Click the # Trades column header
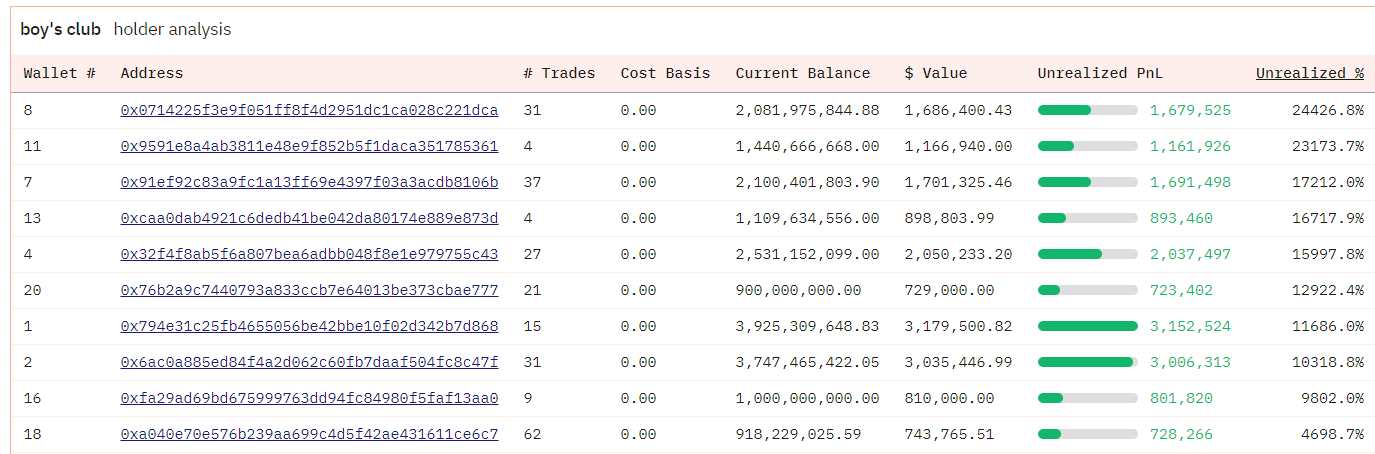Image resolution: width=1375 pixels, height=454 pixels. [x=558, y=73]
